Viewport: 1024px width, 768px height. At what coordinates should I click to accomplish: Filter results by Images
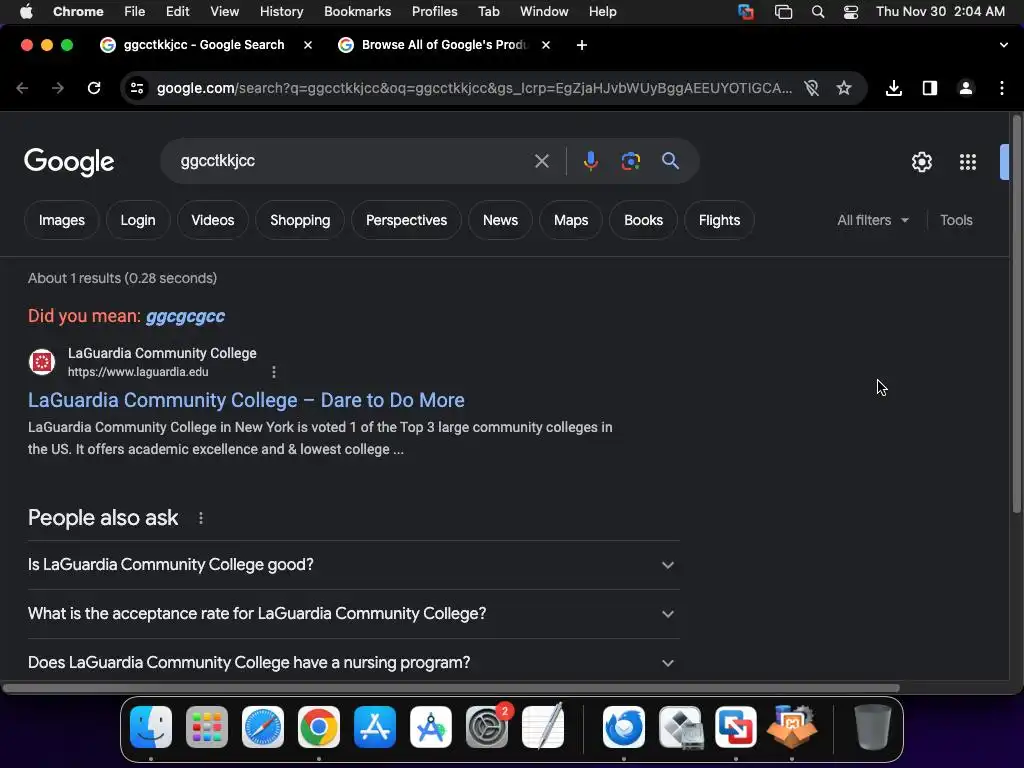[61, 220]
